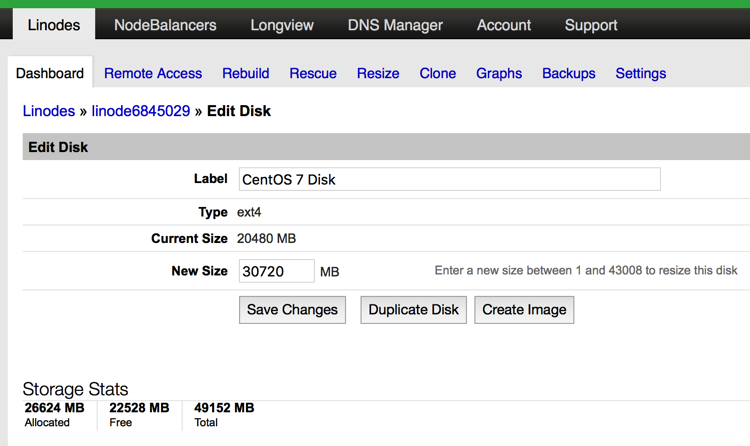This screenshot has width=750, height=446.
Task: Switch to the Rebuild tab
Action: pyautogui.click(x=246, y=73)
